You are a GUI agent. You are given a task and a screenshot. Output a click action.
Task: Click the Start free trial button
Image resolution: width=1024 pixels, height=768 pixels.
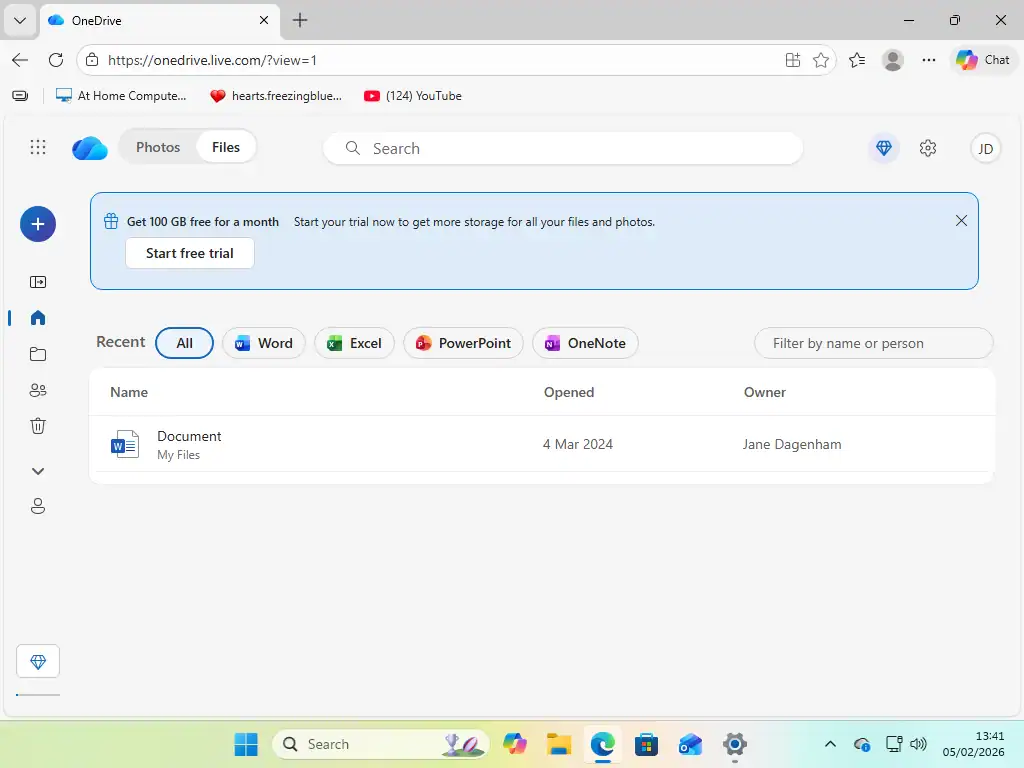coord(189,253)
